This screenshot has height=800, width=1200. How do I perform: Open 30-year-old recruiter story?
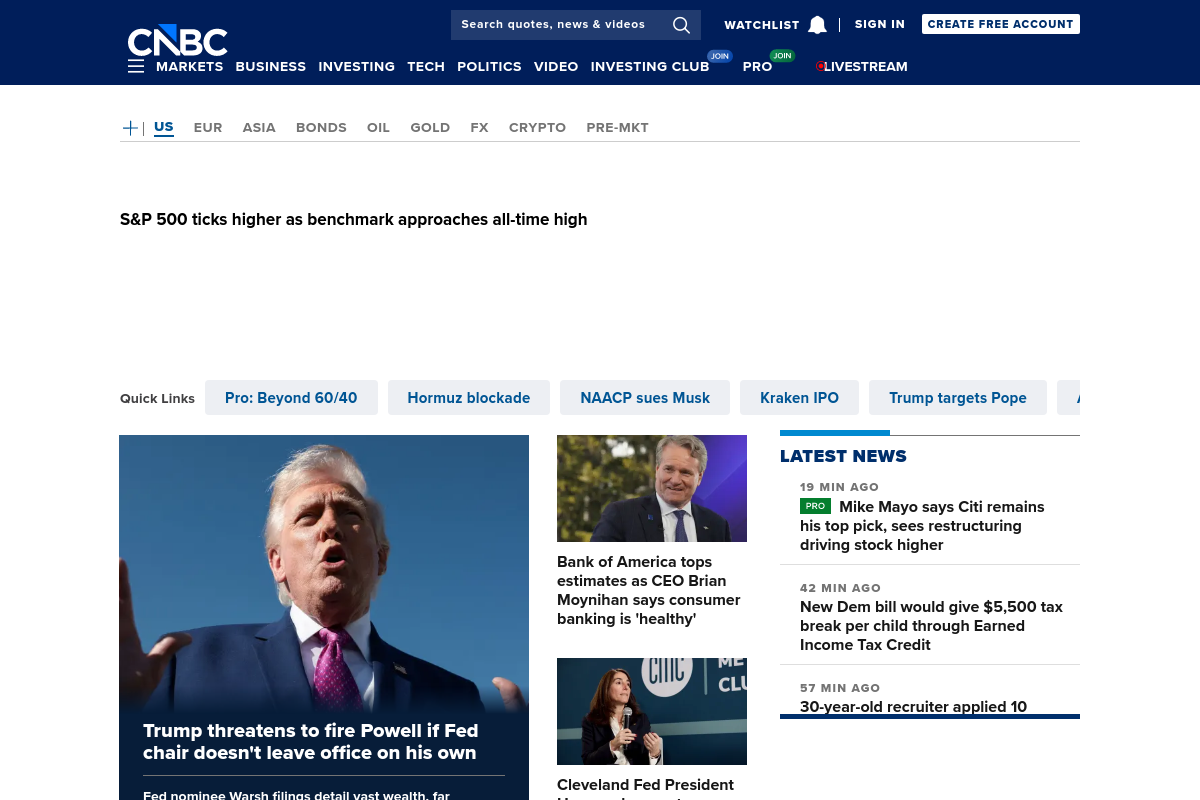click(913, 706)
